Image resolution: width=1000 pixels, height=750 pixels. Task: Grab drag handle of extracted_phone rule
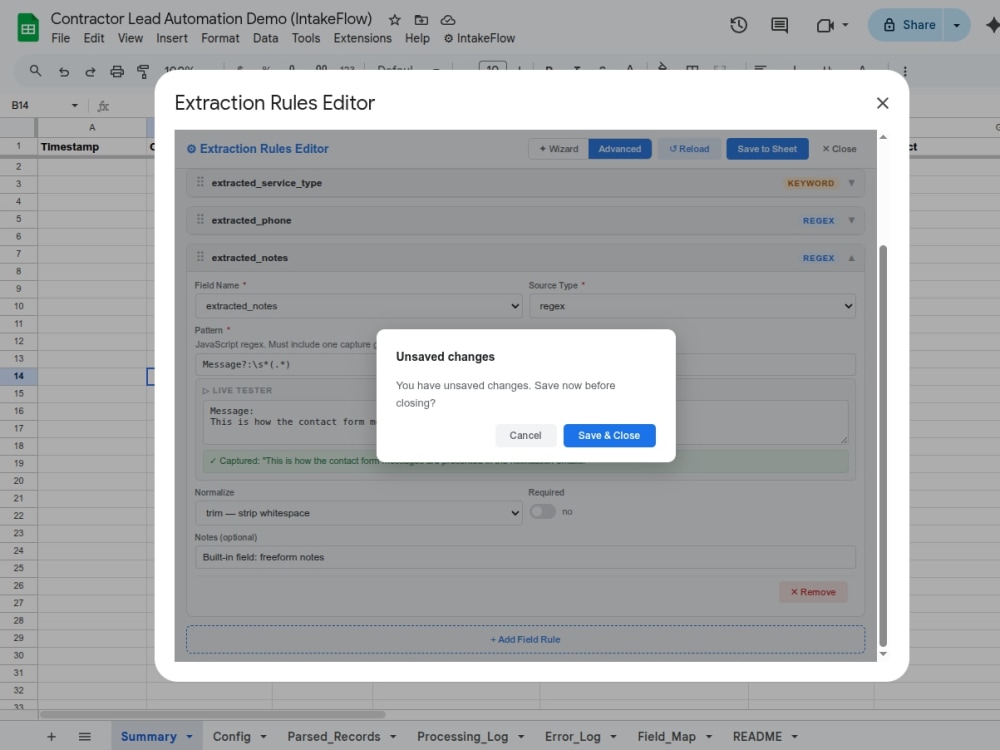[200, 219]
